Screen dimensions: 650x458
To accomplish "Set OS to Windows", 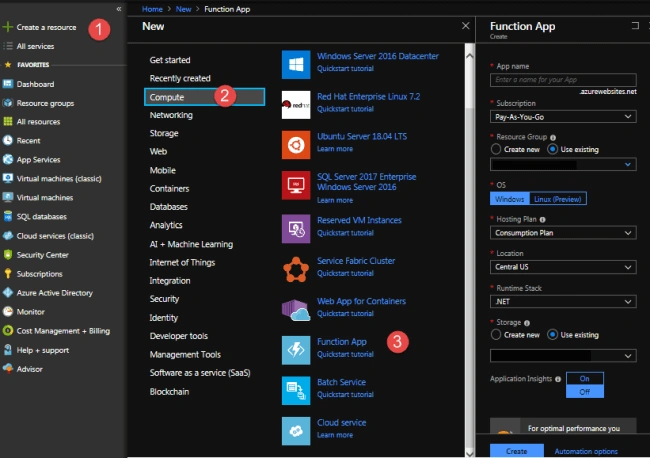I will 510,199.
